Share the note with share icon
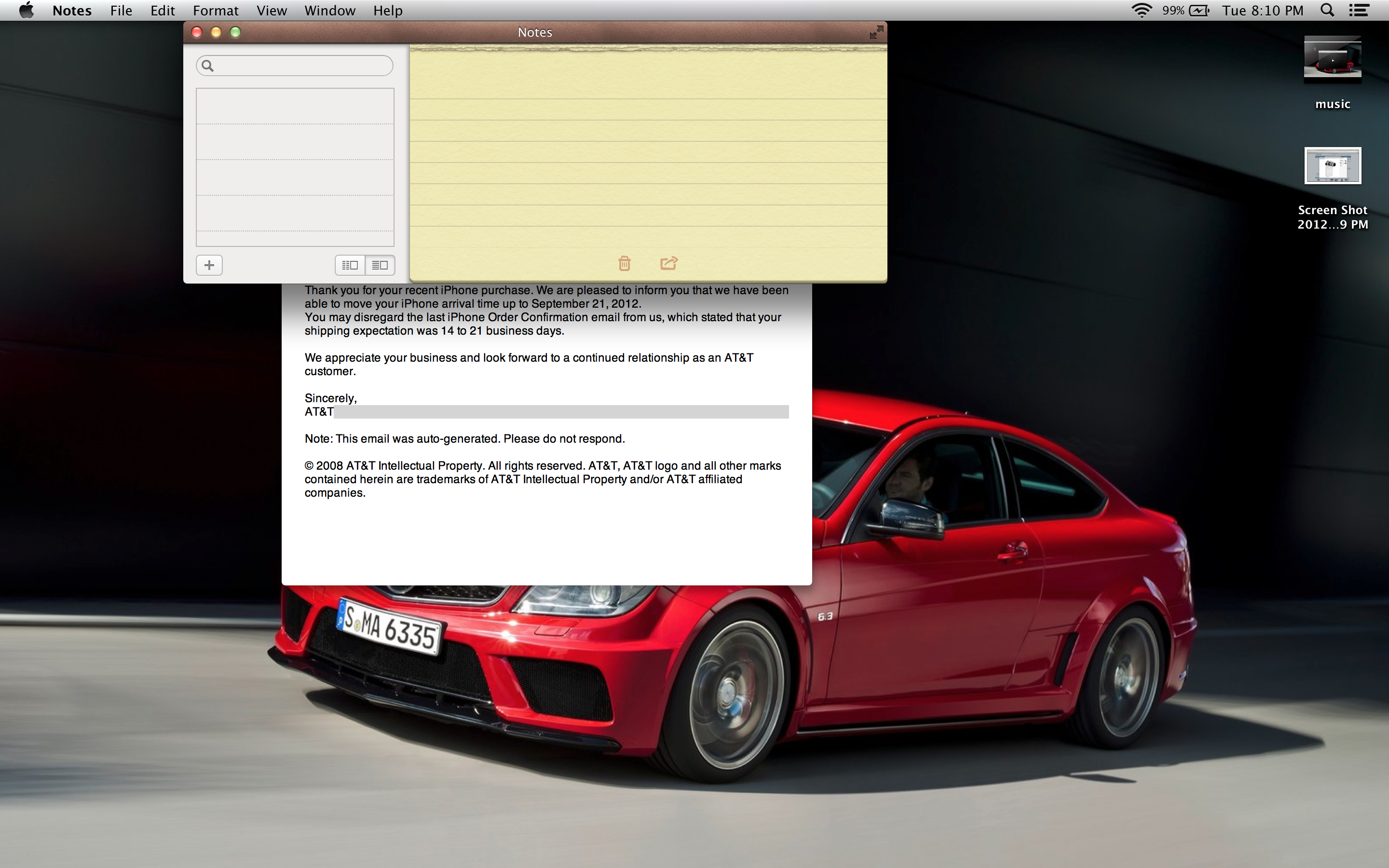 point(668,263)
